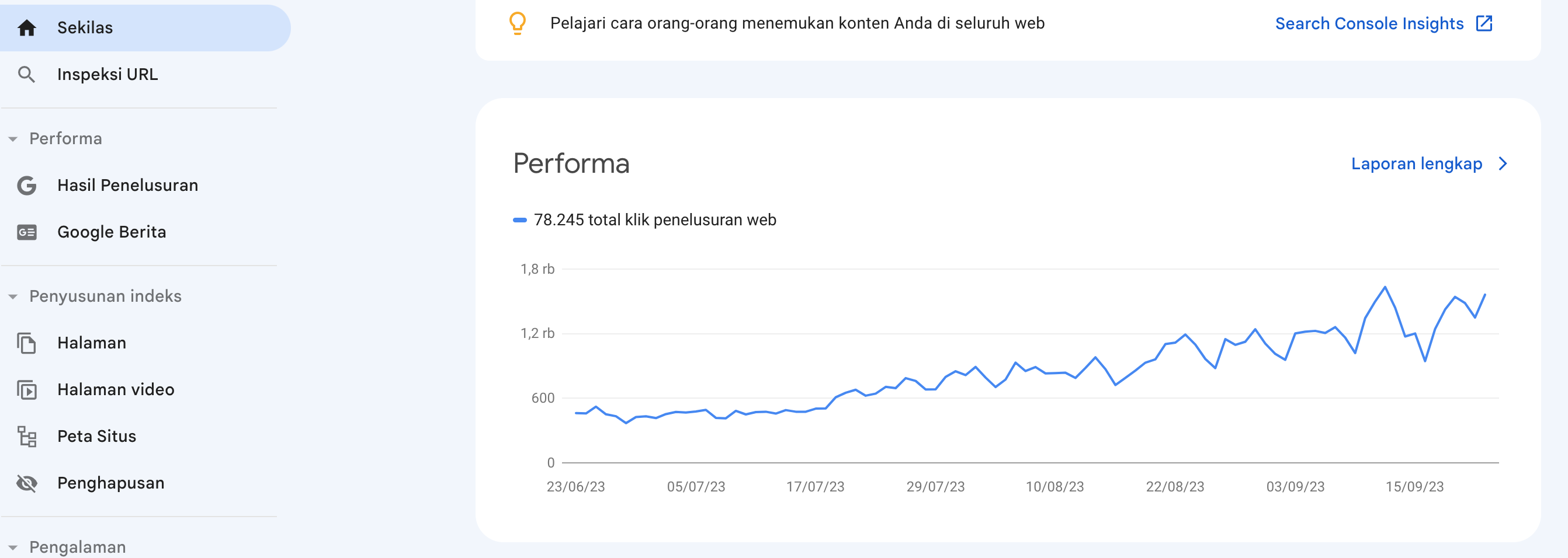Click the home icon beside Sekilas
This screenshot has width=1568, height=558.
(x=27, y=28)
